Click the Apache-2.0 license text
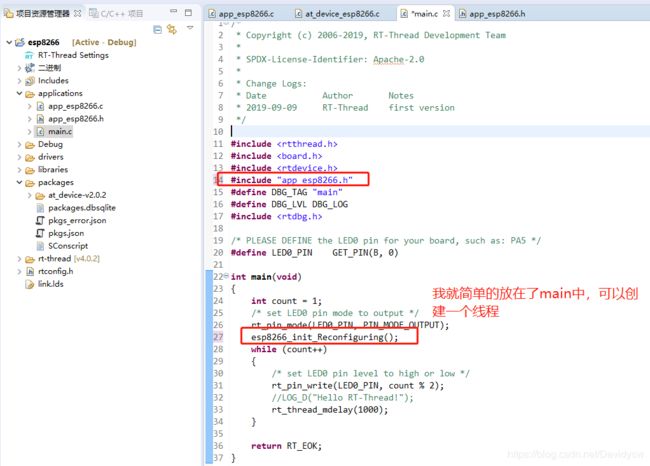This screenshot has height=466, width=650. (x=398, y=59)
